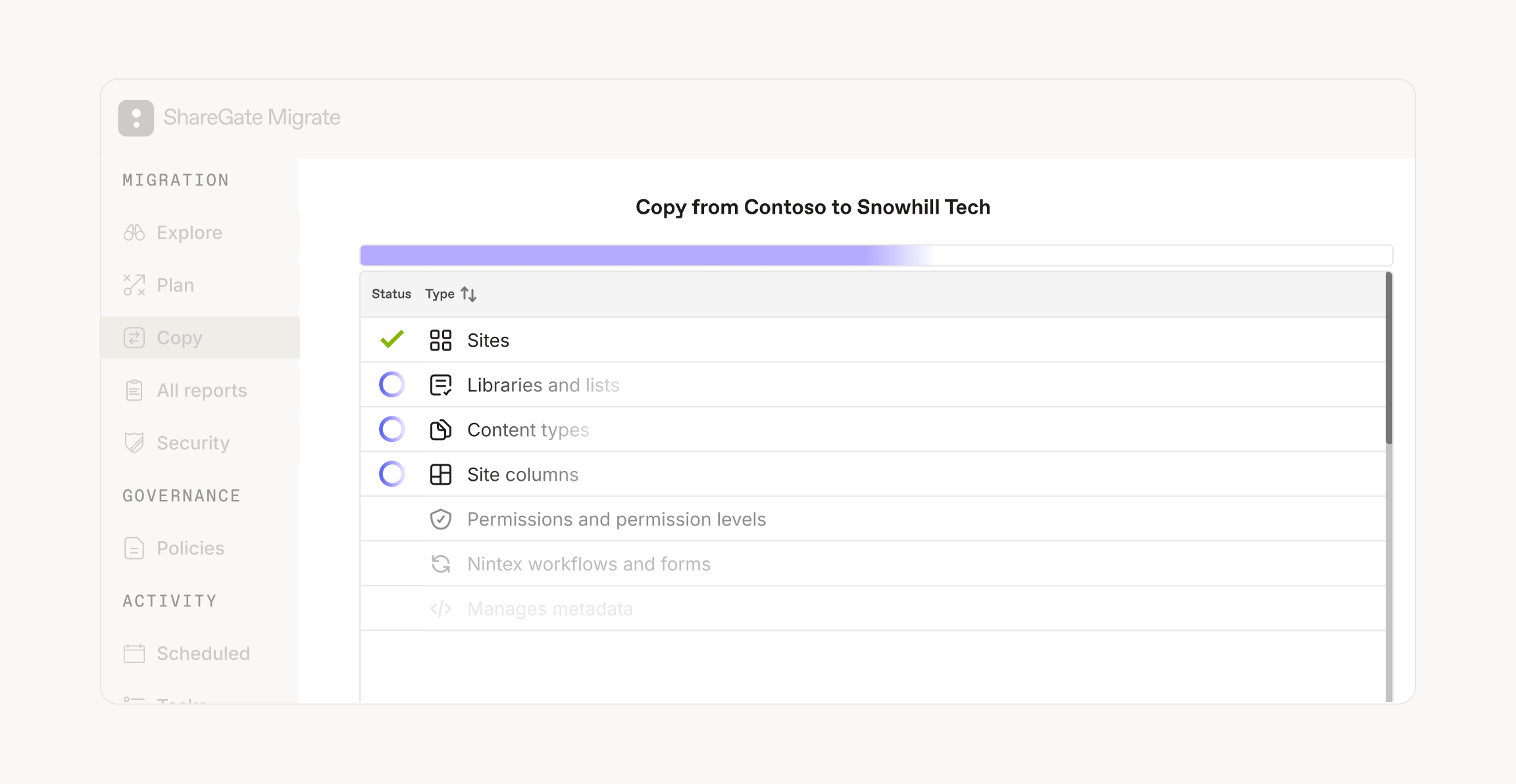Select the Plan strategy icon

click(x=134, y=285)
